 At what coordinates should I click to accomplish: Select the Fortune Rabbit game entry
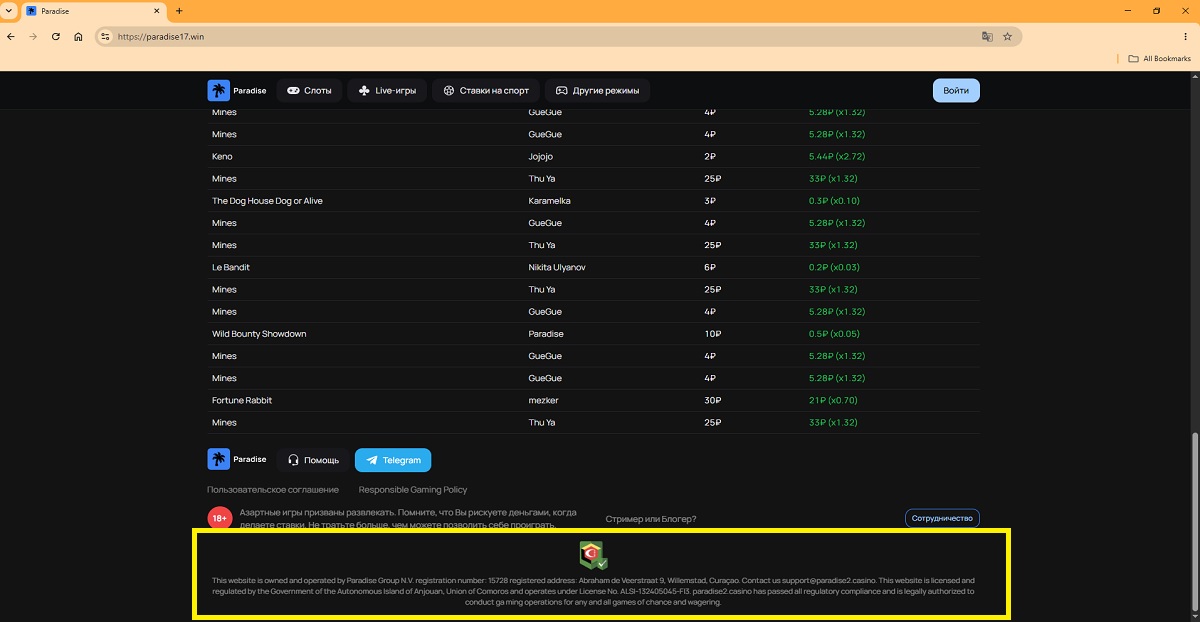242,400
